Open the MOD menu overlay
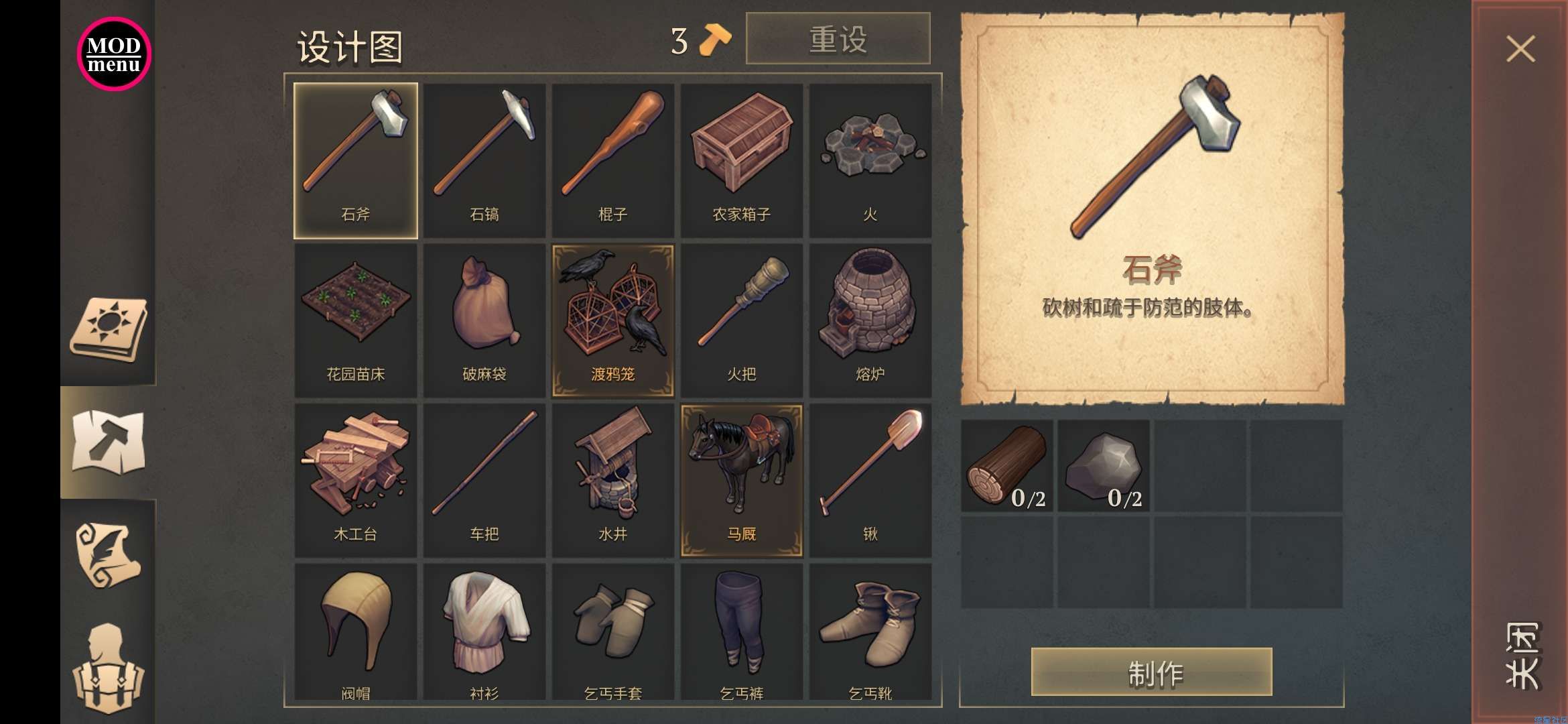Viewport: 1568px width, 724px height. (114, 54)
